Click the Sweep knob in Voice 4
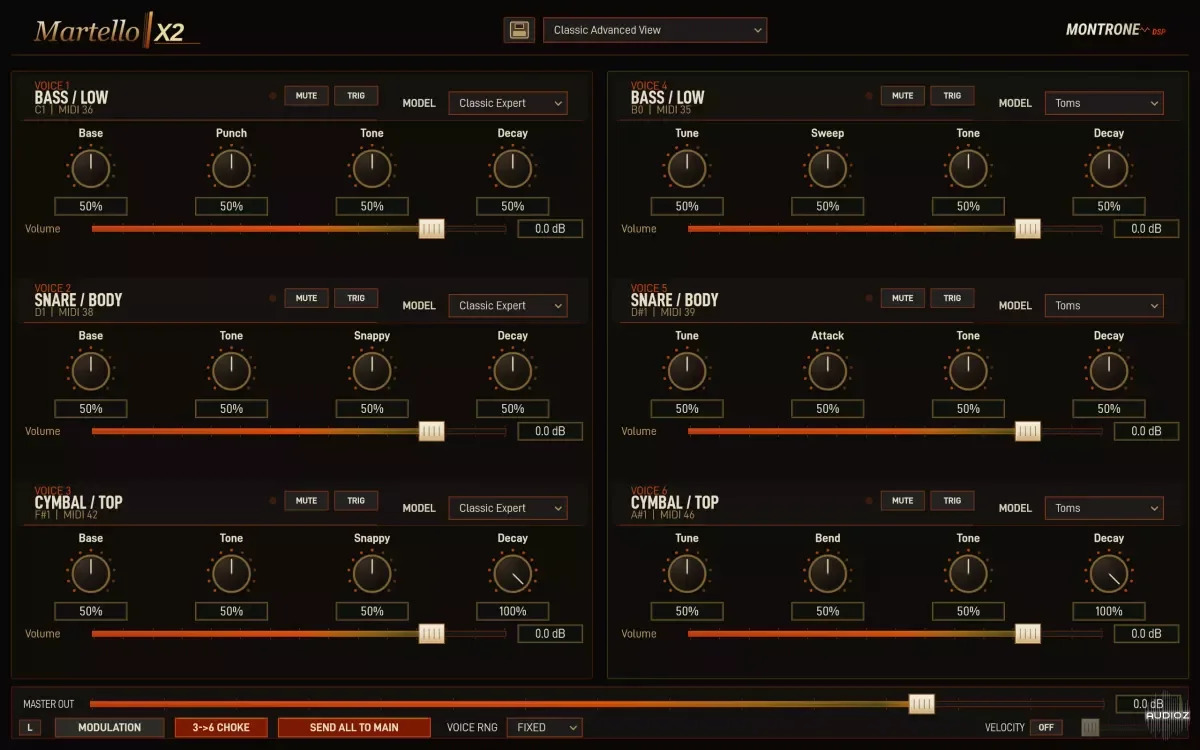This screenshot has height=750, width=1200. click(828, 169)
